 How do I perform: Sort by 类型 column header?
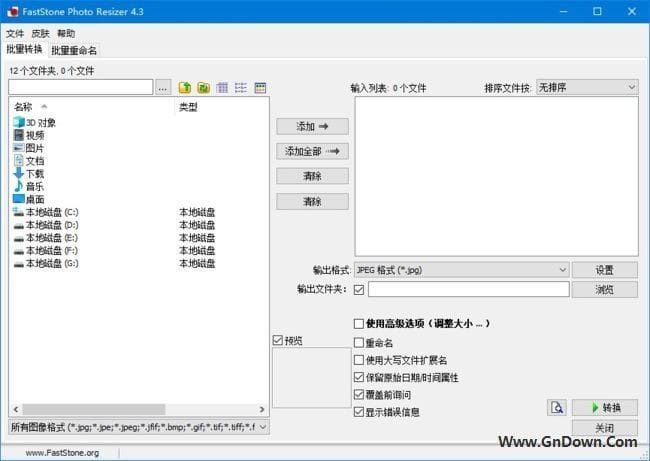pos(223,107)
